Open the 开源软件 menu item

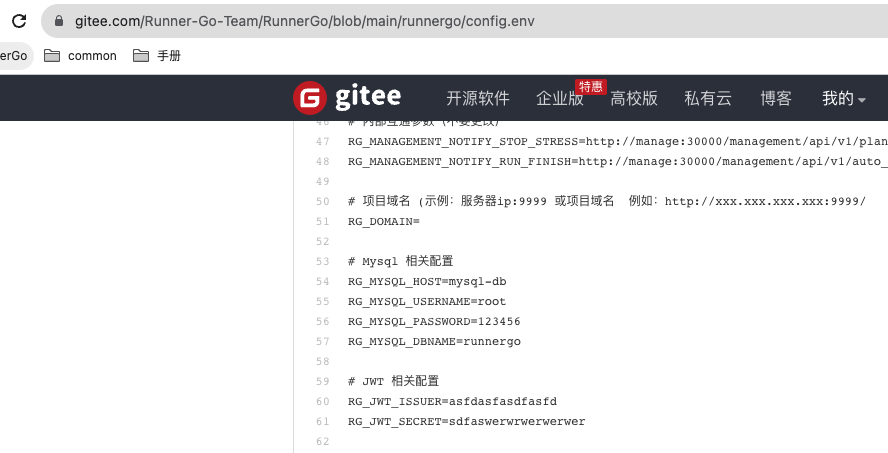click(x=478, y=98)
